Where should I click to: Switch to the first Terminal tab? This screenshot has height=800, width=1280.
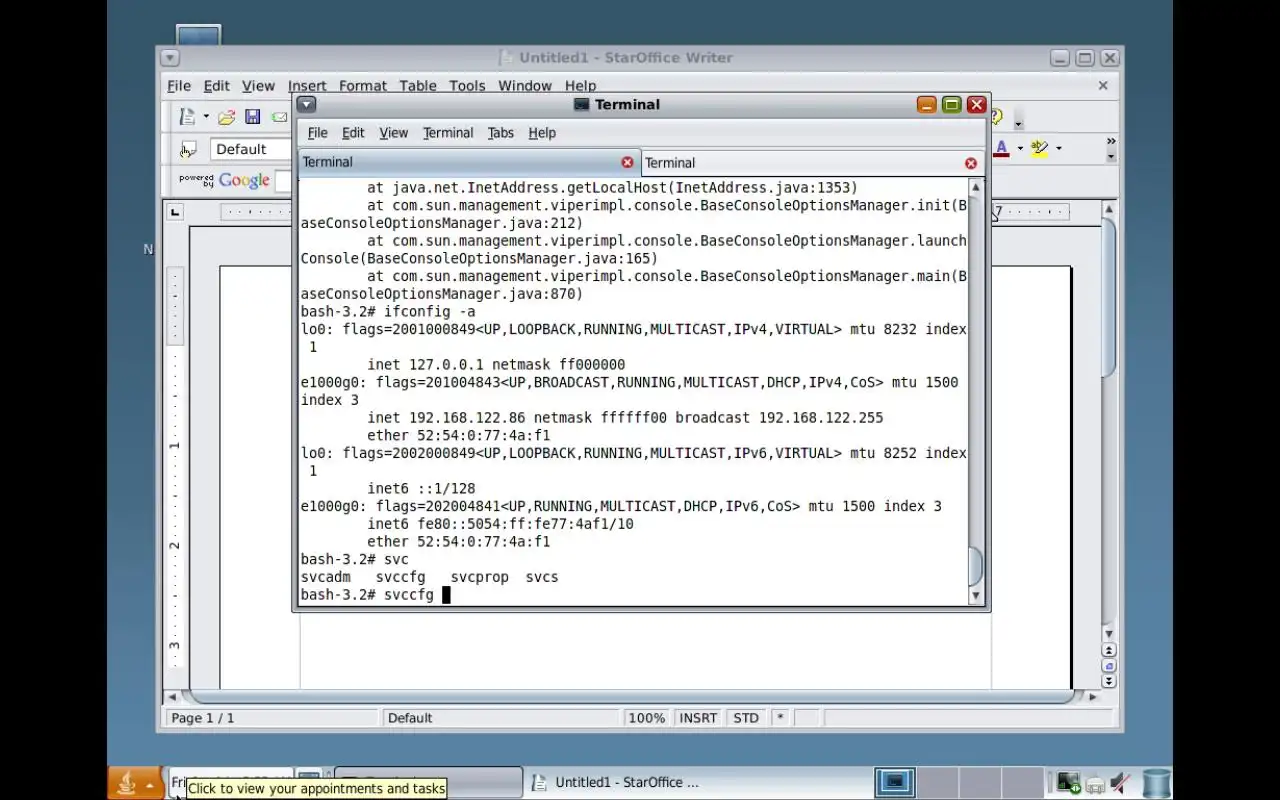click(468, 162)
